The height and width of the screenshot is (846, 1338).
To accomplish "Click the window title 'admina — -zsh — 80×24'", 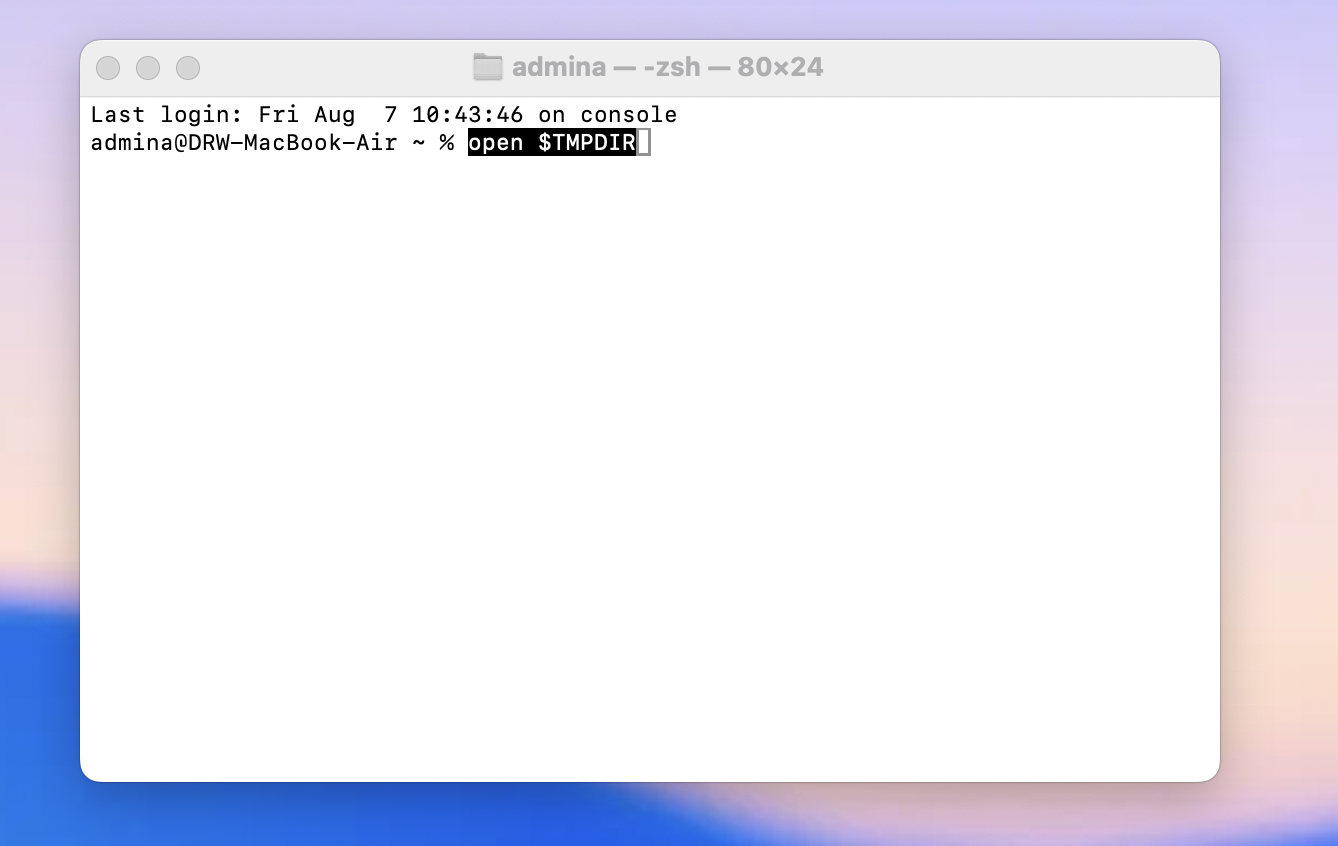I will (667, 67).
